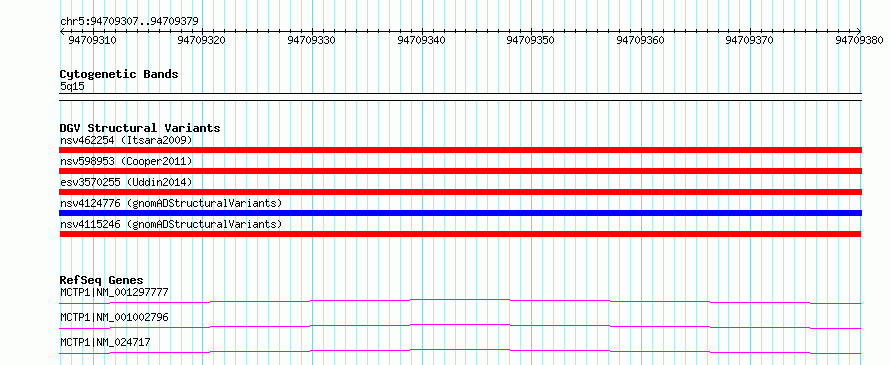Open transcript MCTP1|NM_024717 label
Image resolution: width=890 pixels, height=365 pixels.
tap(105, 342)
